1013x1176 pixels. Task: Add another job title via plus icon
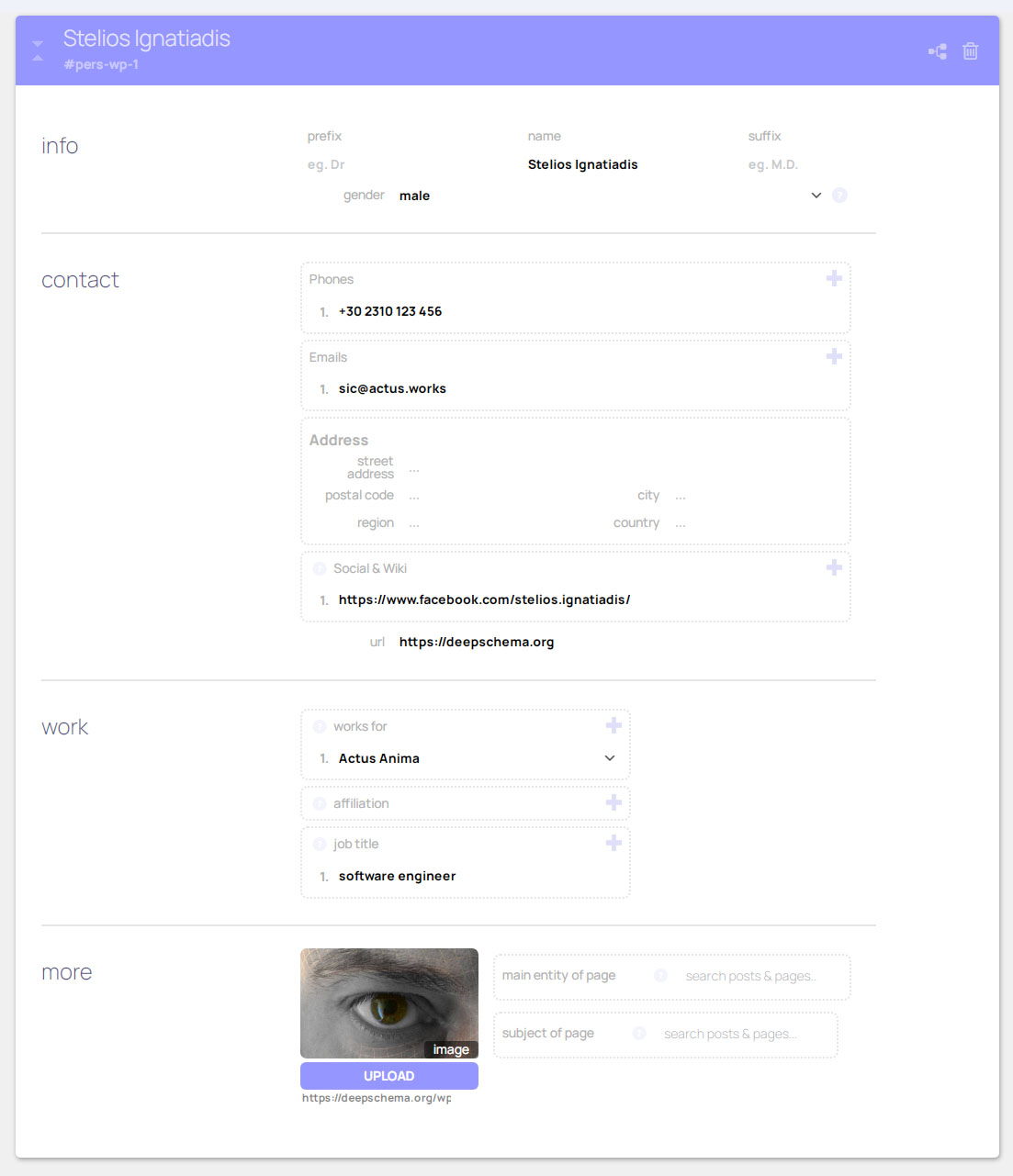point(613,842)
